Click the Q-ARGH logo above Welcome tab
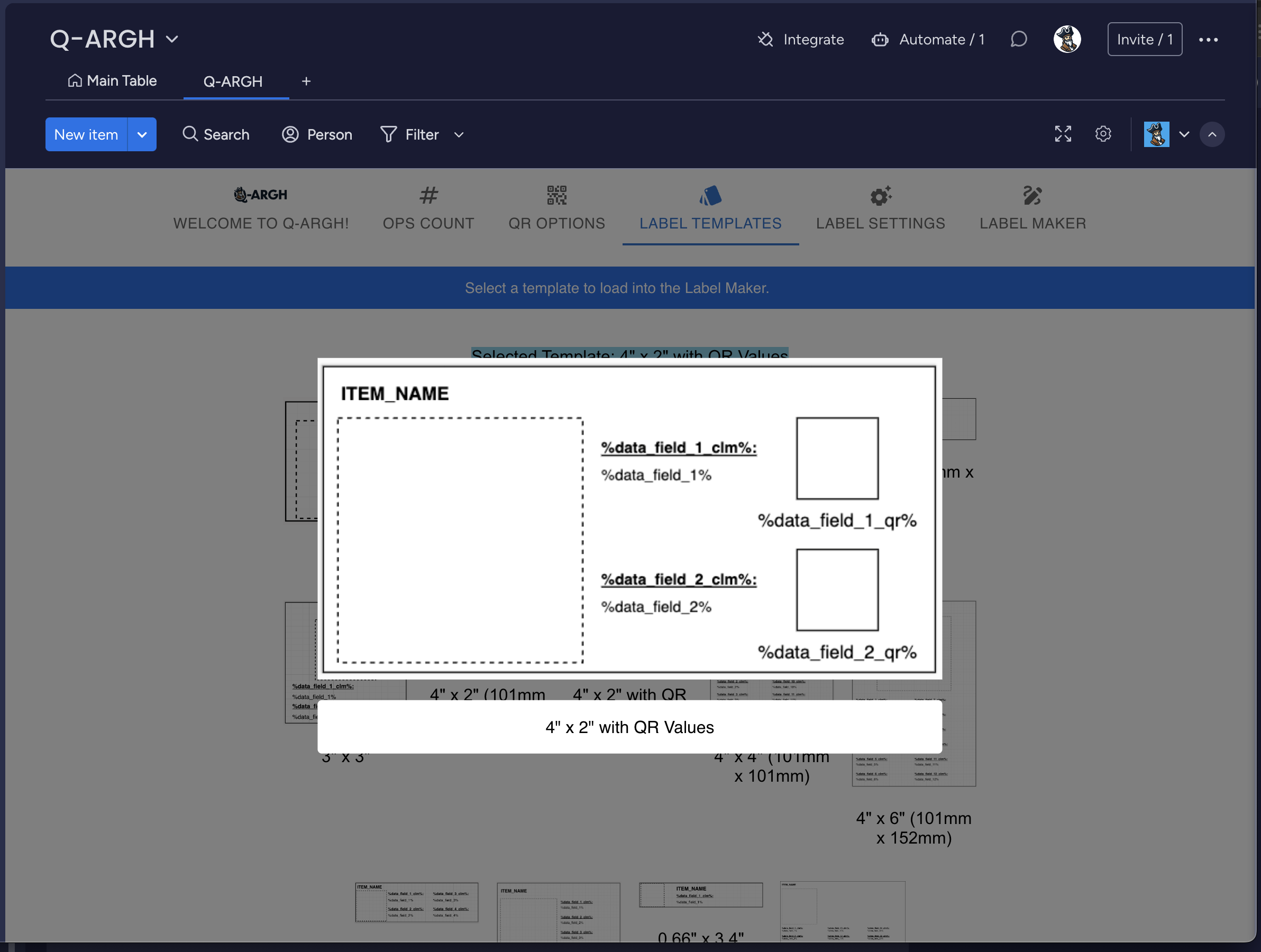Viewport: 1261px width, 952px height. pyautogui.click(x=261, y=195)
